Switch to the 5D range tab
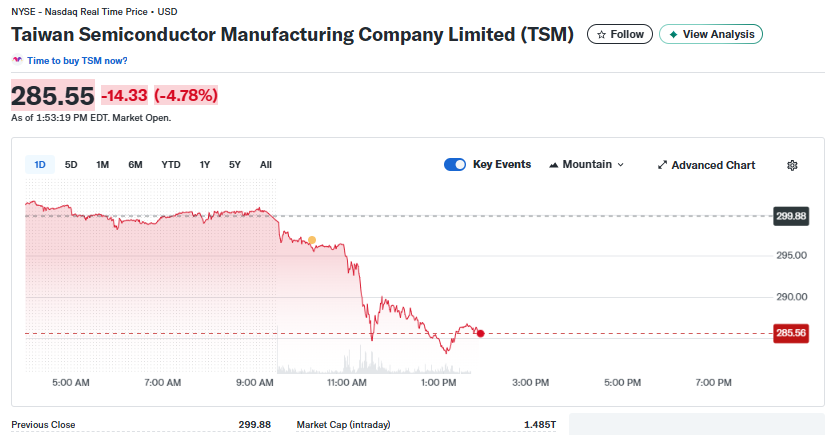Viewport: 840px width, 435px height. point(71,165)
